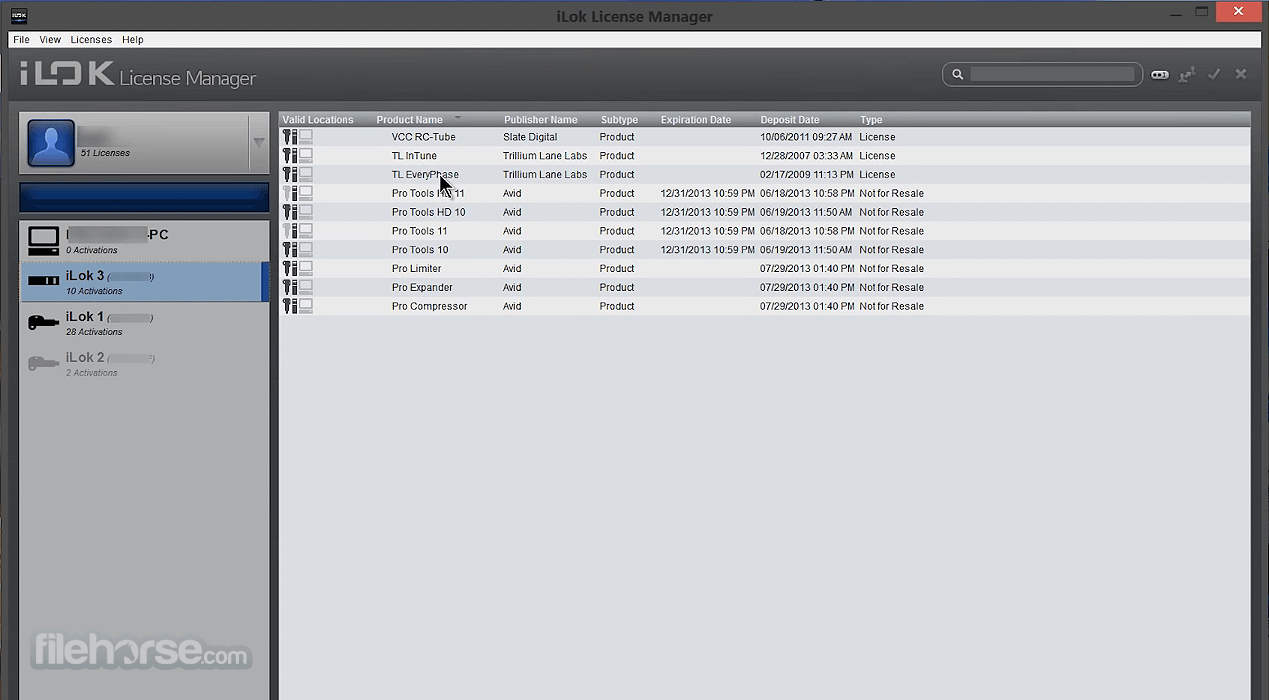Click the Slate Digital publisher cell
The image size is (1269, 700).
click(x=530, y=137)
